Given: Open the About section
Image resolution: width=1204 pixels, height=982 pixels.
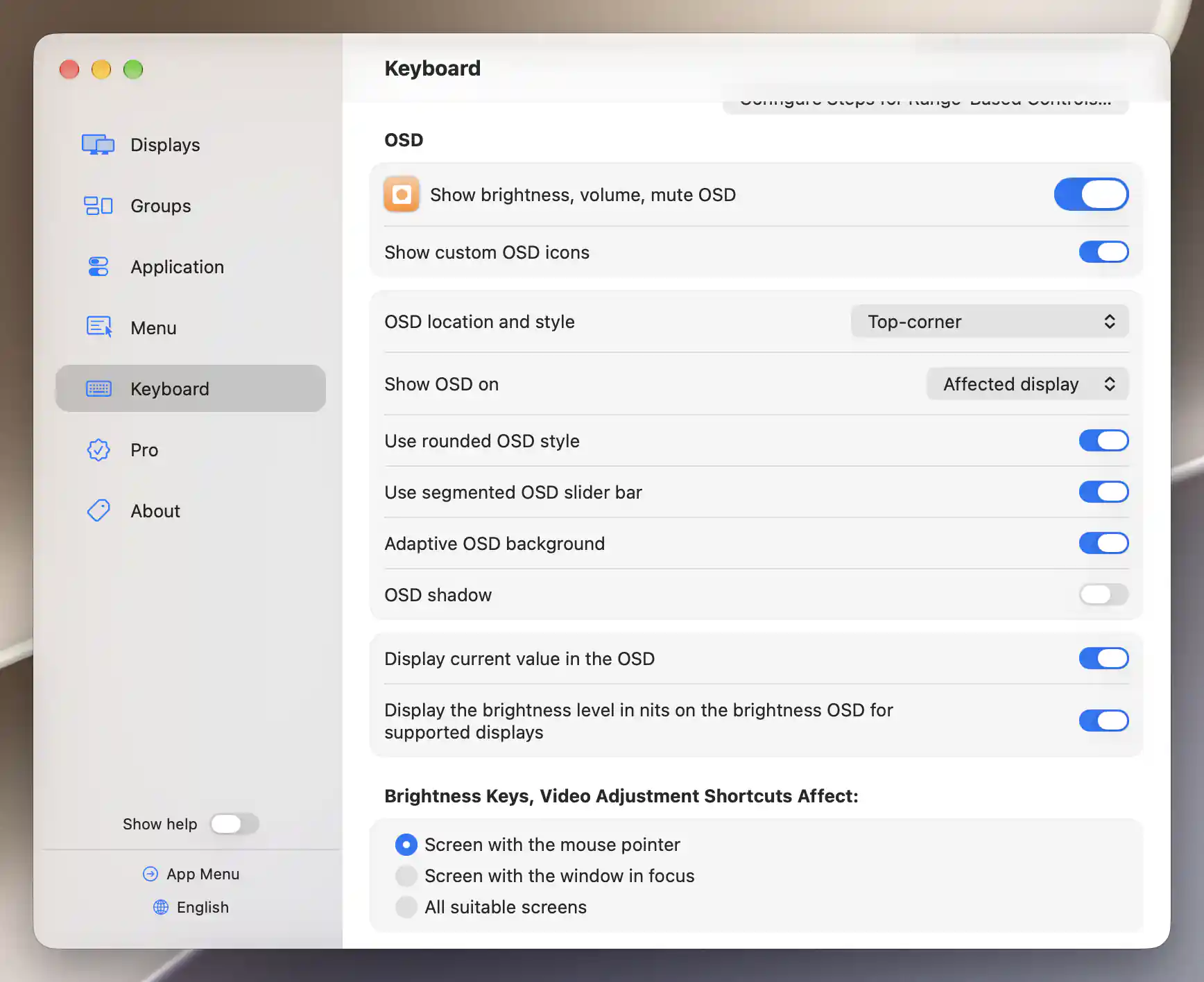Looking at the screenshot, I should [191, 510].
